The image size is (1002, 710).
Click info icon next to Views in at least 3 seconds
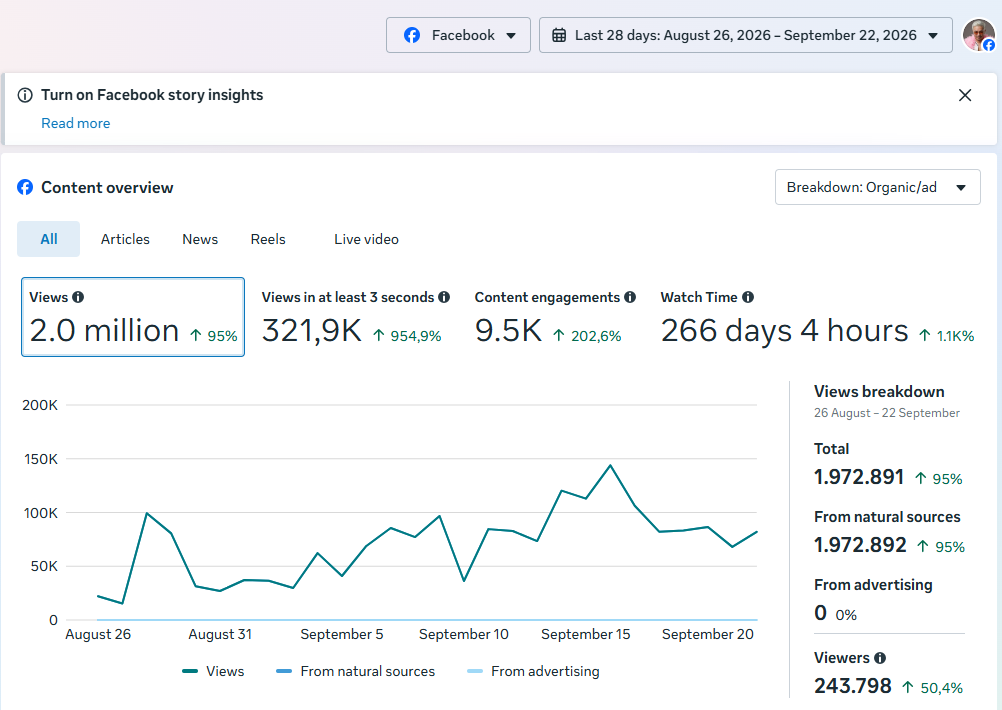pyautogui.click(x=444, y=297)
